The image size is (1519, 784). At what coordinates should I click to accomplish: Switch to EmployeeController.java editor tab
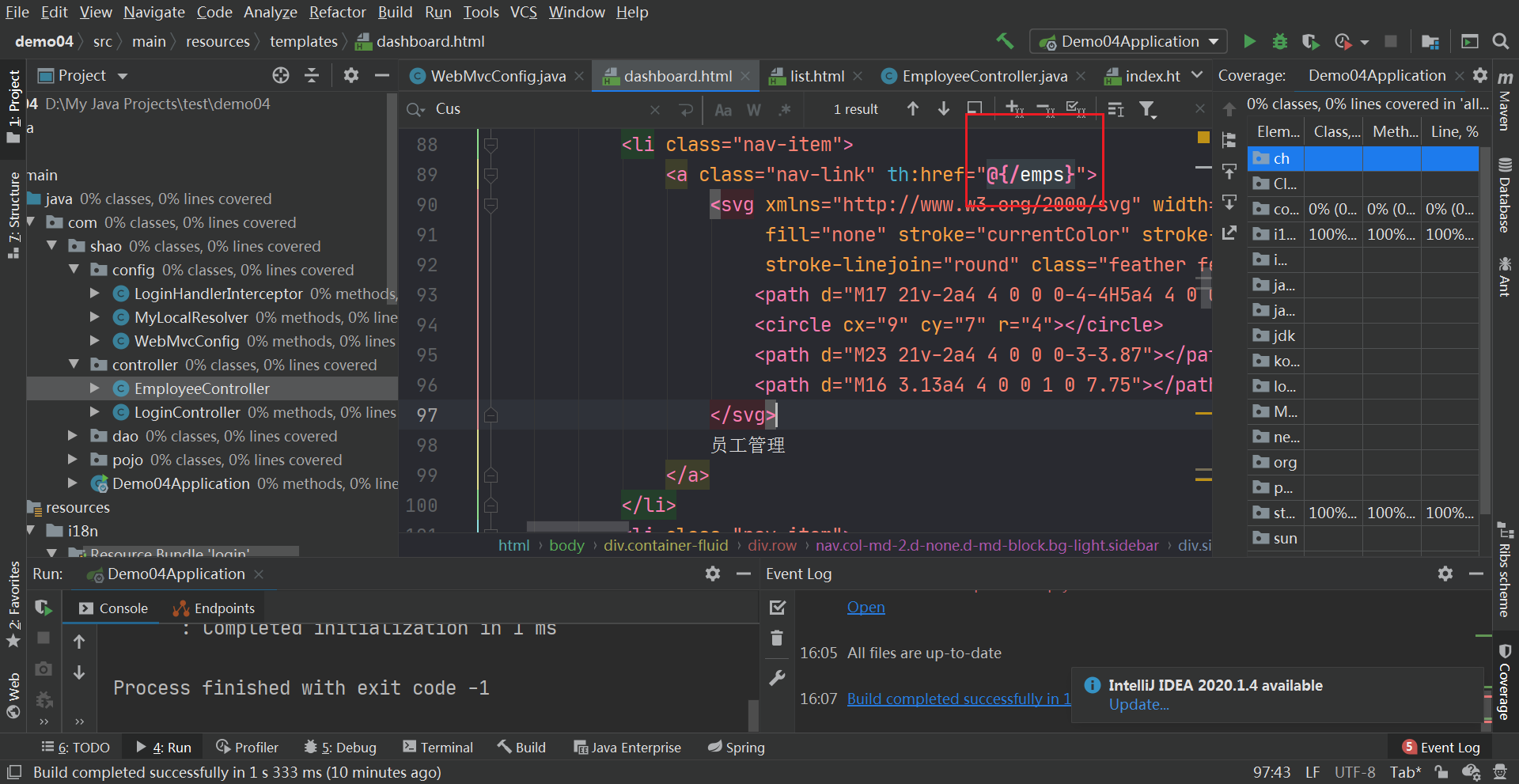click(984, 76)
